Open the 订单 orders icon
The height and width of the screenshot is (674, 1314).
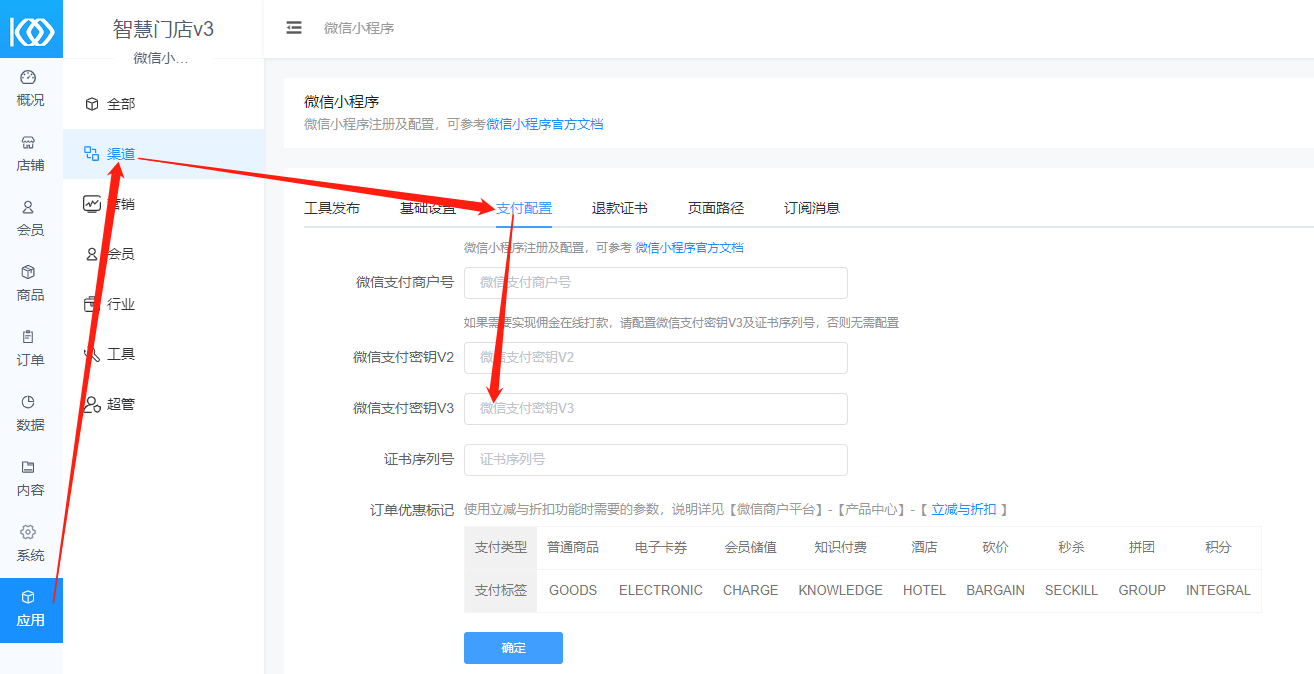point(28,337)
